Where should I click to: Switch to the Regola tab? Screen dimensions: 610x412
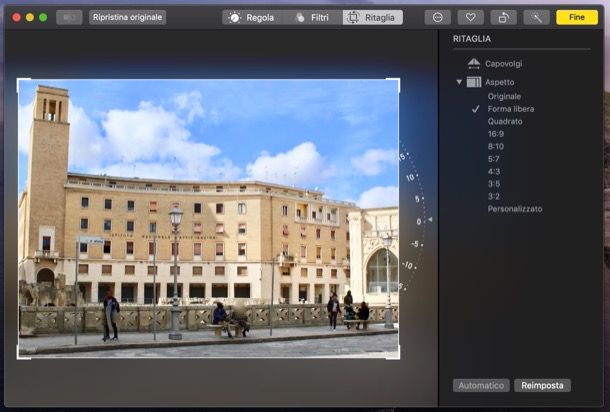pos(252,17)
